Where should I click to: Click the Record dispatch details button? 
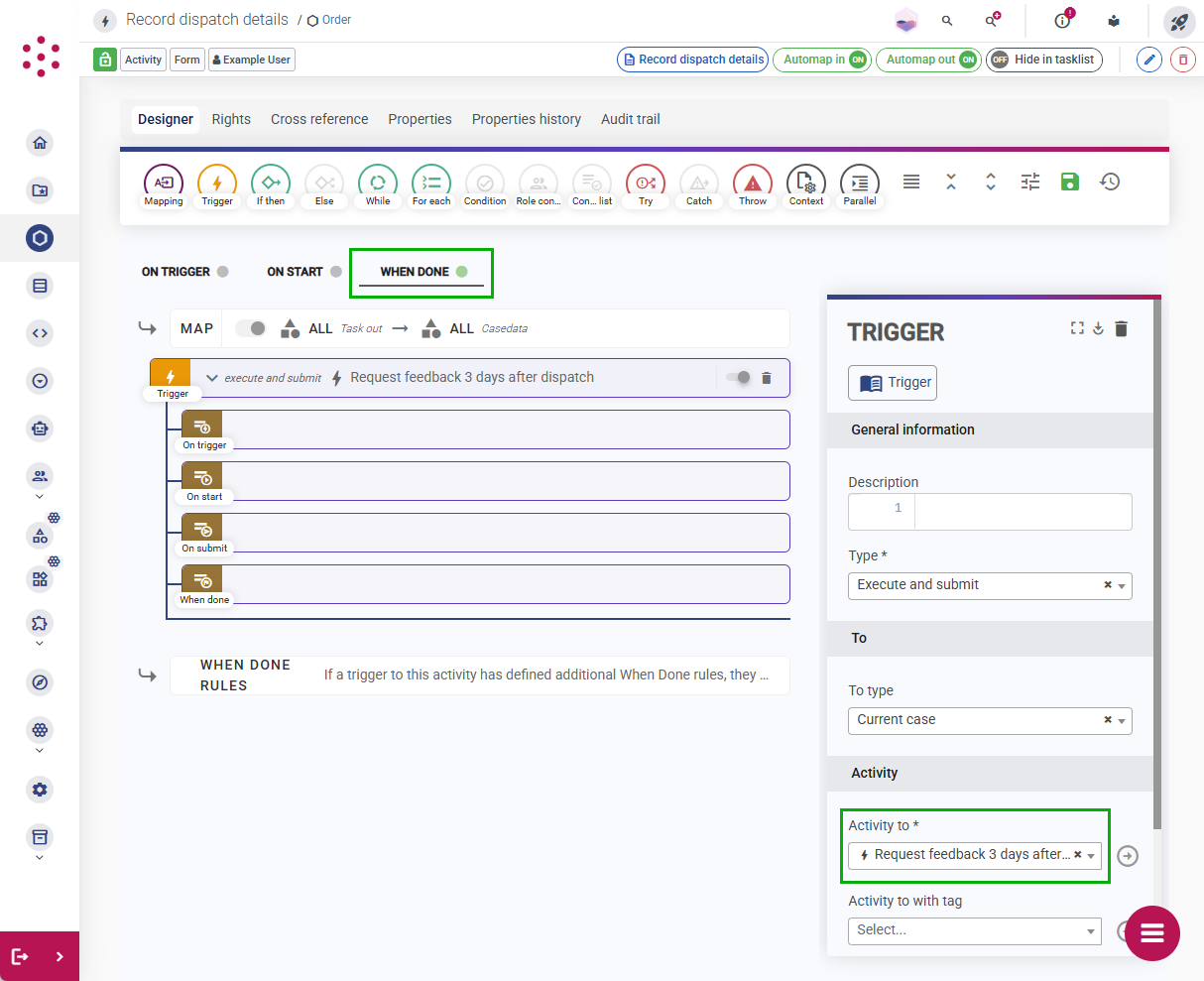click(x=692, y=60)
